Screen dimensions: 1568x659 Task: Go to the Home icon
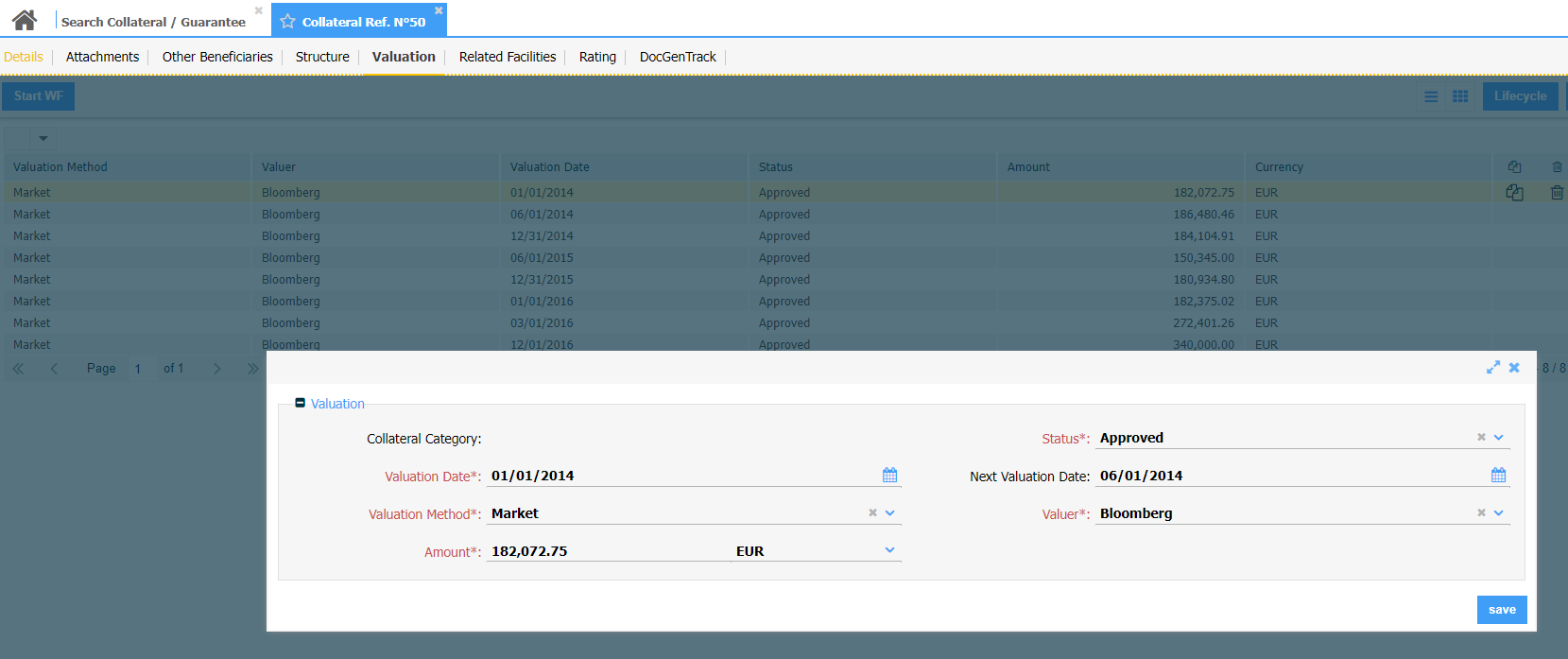(25, 20)
